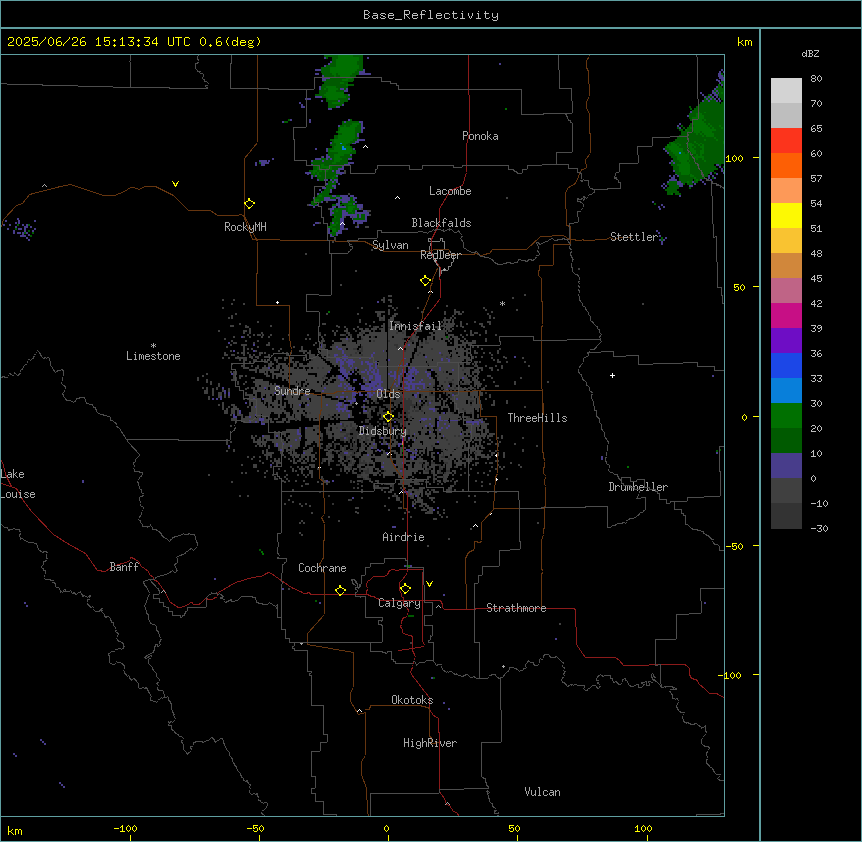The width and height of the screenshot is (862, 842).
Task: Click the green echo cell near top center
Action: coord(340,81)
